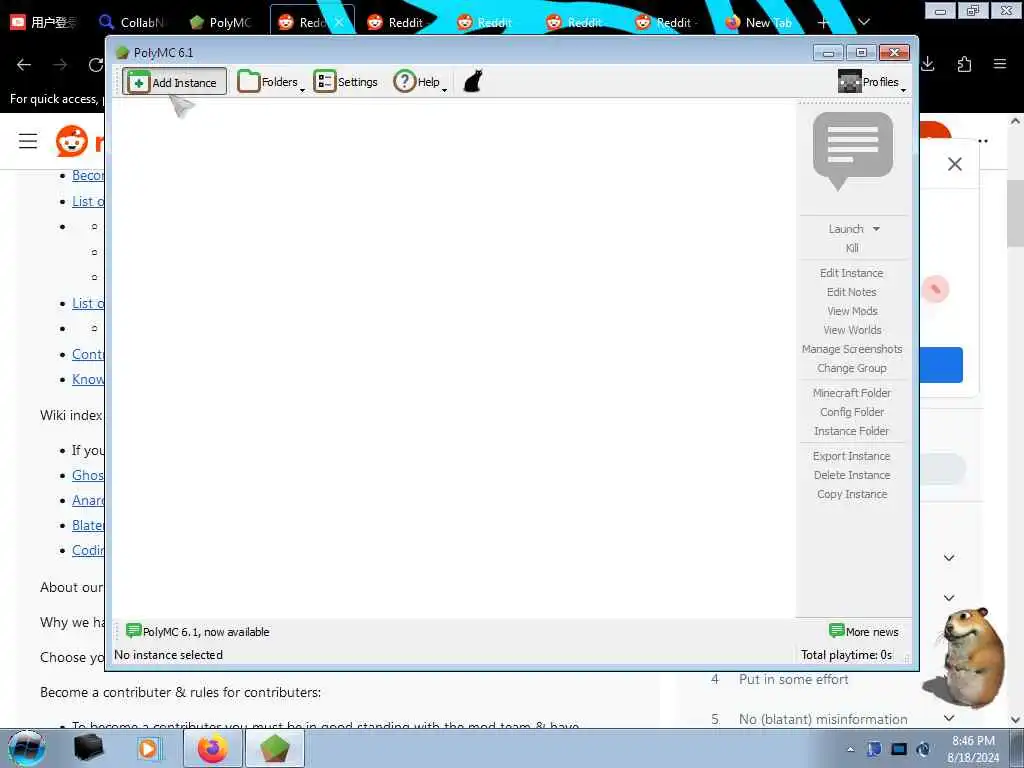This screenshot has height=768, width=1024.
Task: Open PolyMC Settings
Action: [x=345, y=82]
